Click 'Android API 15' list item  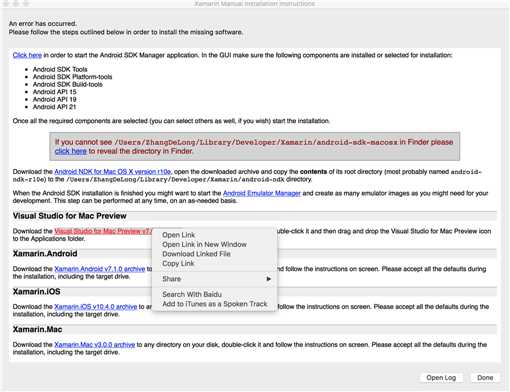(55, 92)
